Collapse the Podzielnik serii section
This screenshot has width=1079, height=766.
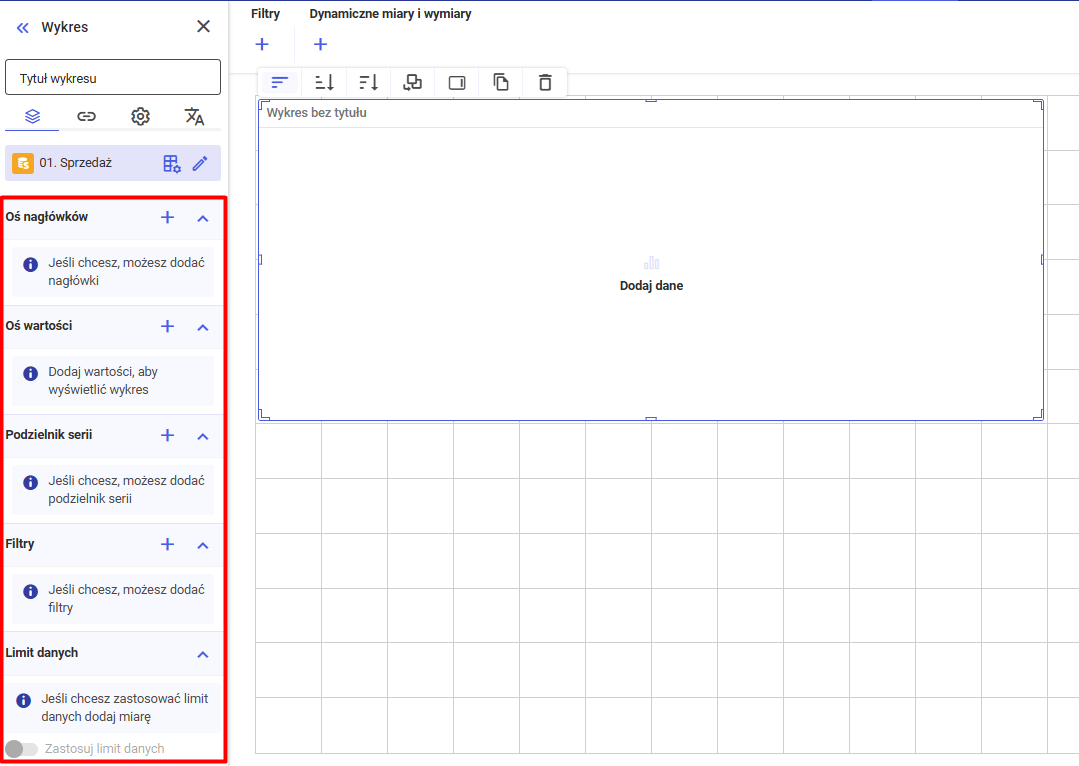(x=203, y=436)
